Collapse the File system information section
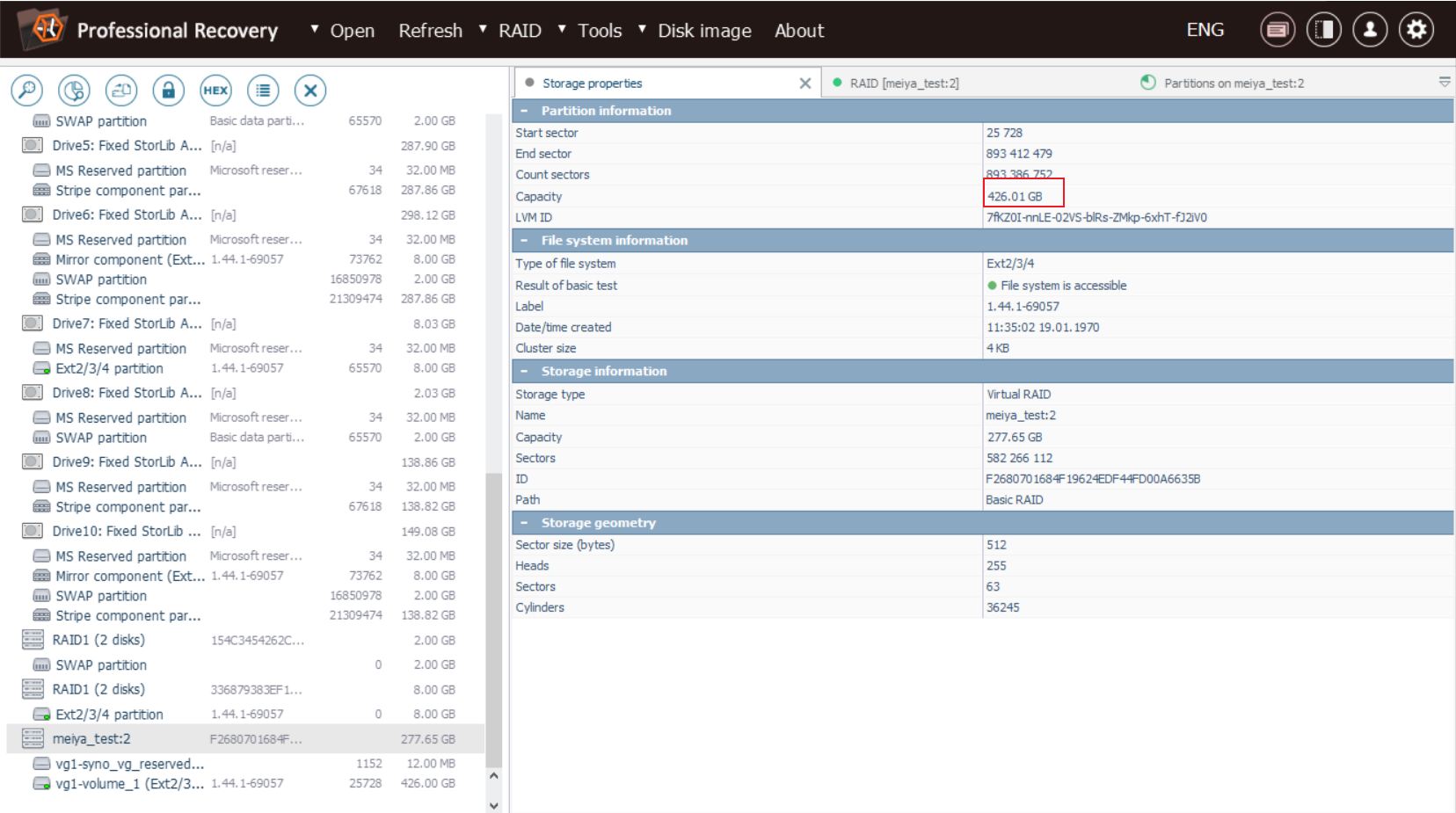Screen dimensions: 1456x813 coord(524,240)
